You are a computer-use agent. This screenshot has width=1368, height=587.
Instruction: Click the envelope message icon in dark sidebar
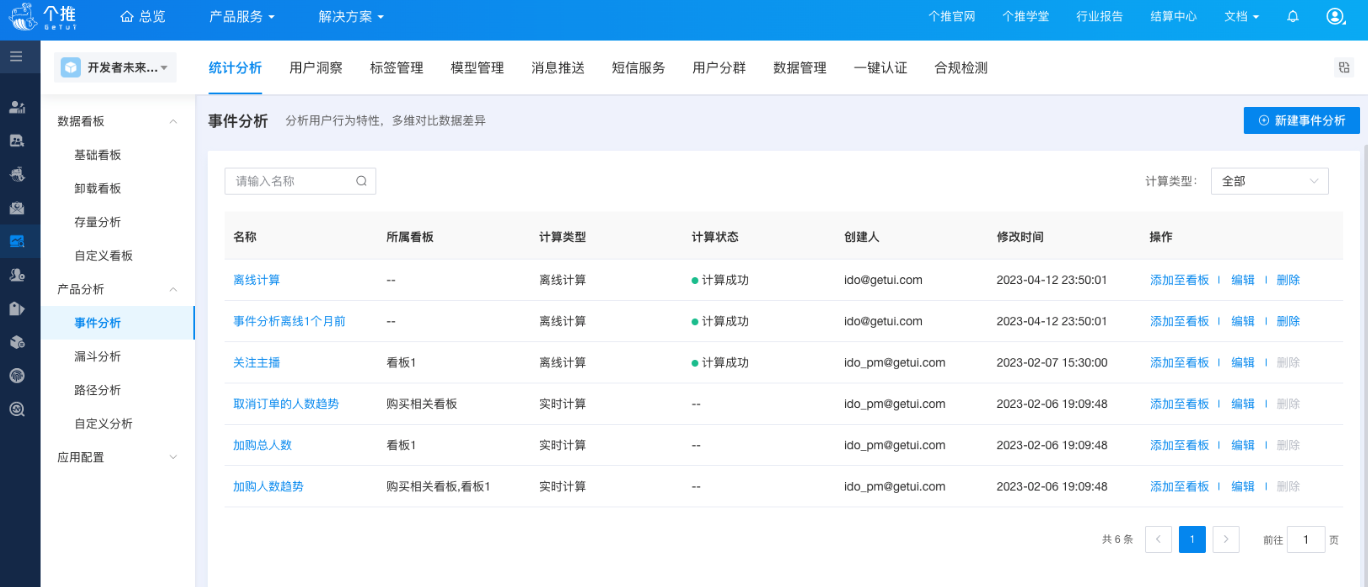pos(17,208)
